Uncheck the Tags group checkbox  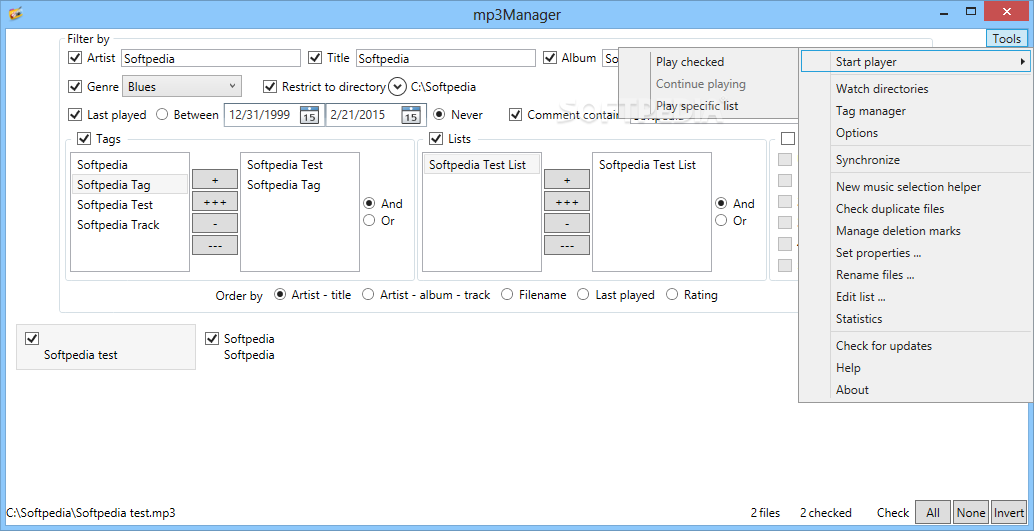84,139
